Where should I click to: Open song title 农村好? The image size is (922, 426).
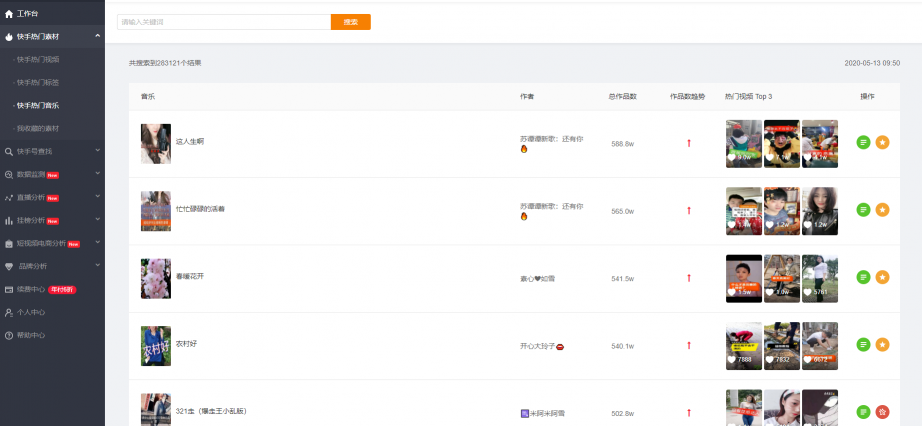(x=186, y=344)
